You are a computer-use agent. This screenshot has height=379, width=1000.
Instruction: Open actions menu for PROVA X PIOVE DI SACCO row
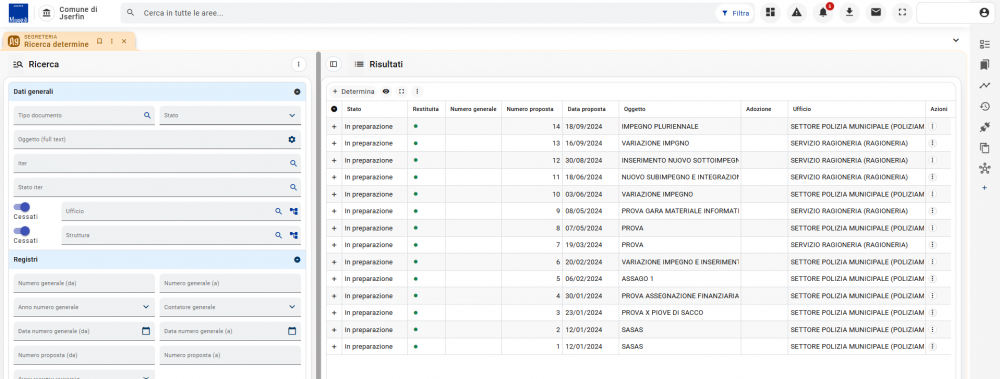tap(932, 313)
